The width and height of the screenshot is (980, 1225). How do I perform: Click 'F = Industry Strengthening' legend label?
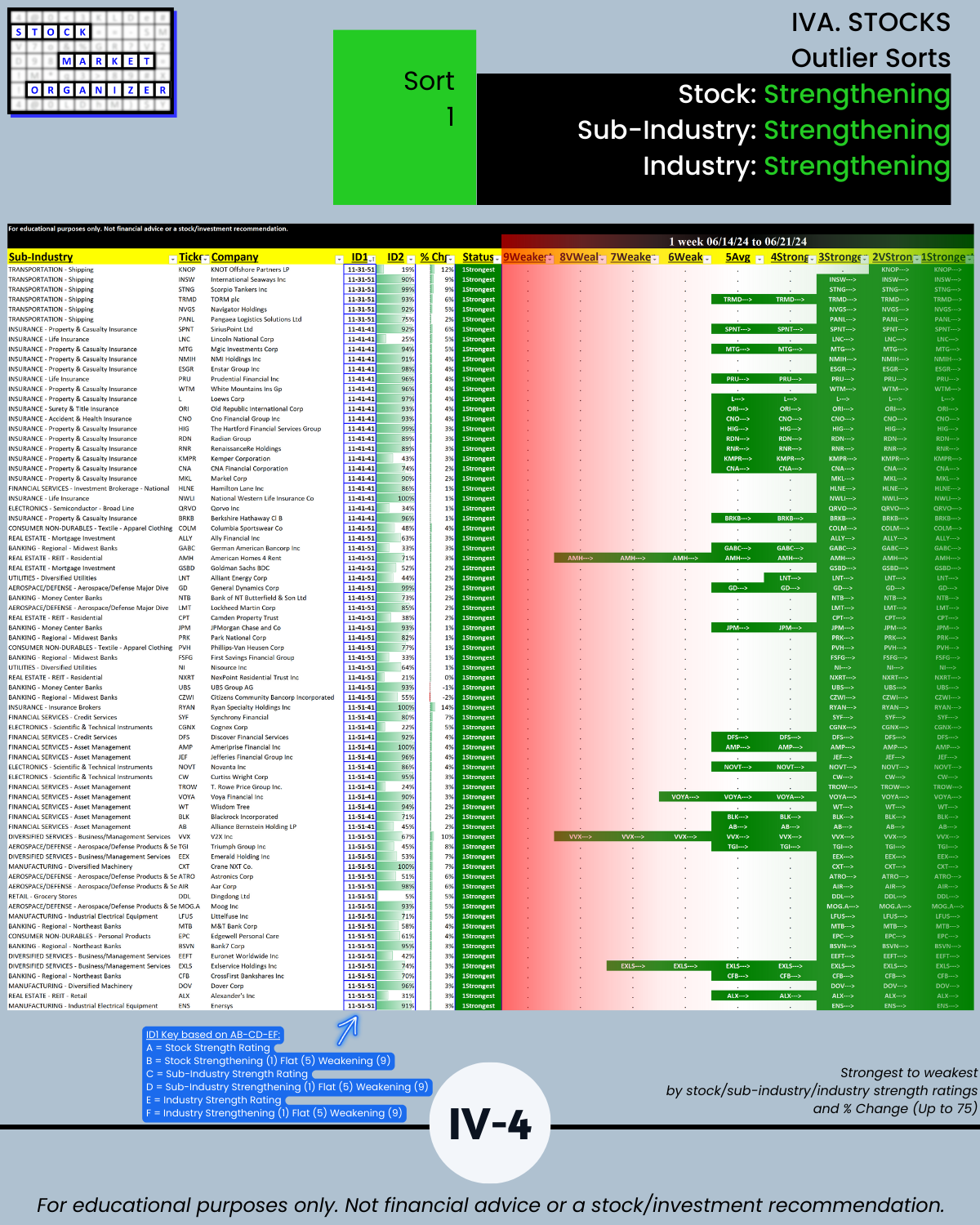pyautogui.click(x=274, y=1113)
